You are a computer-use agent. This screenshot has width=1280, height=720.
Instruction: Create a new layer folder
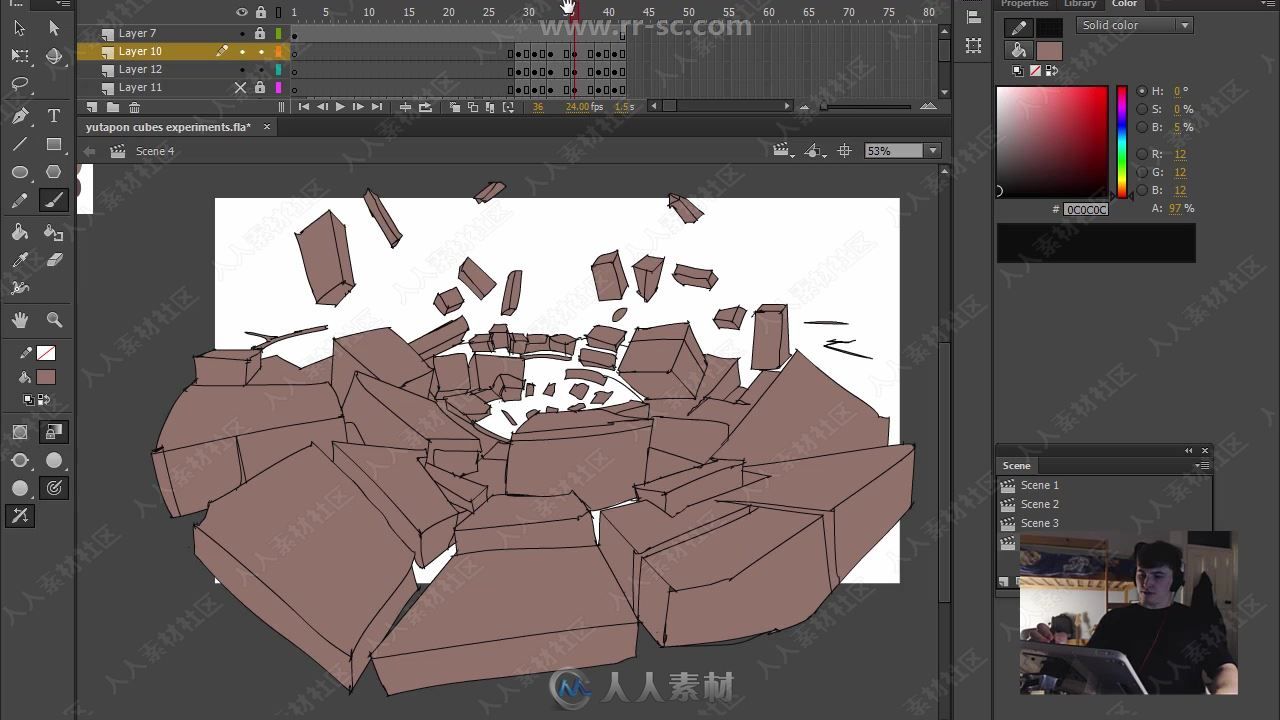pos(112,107)
